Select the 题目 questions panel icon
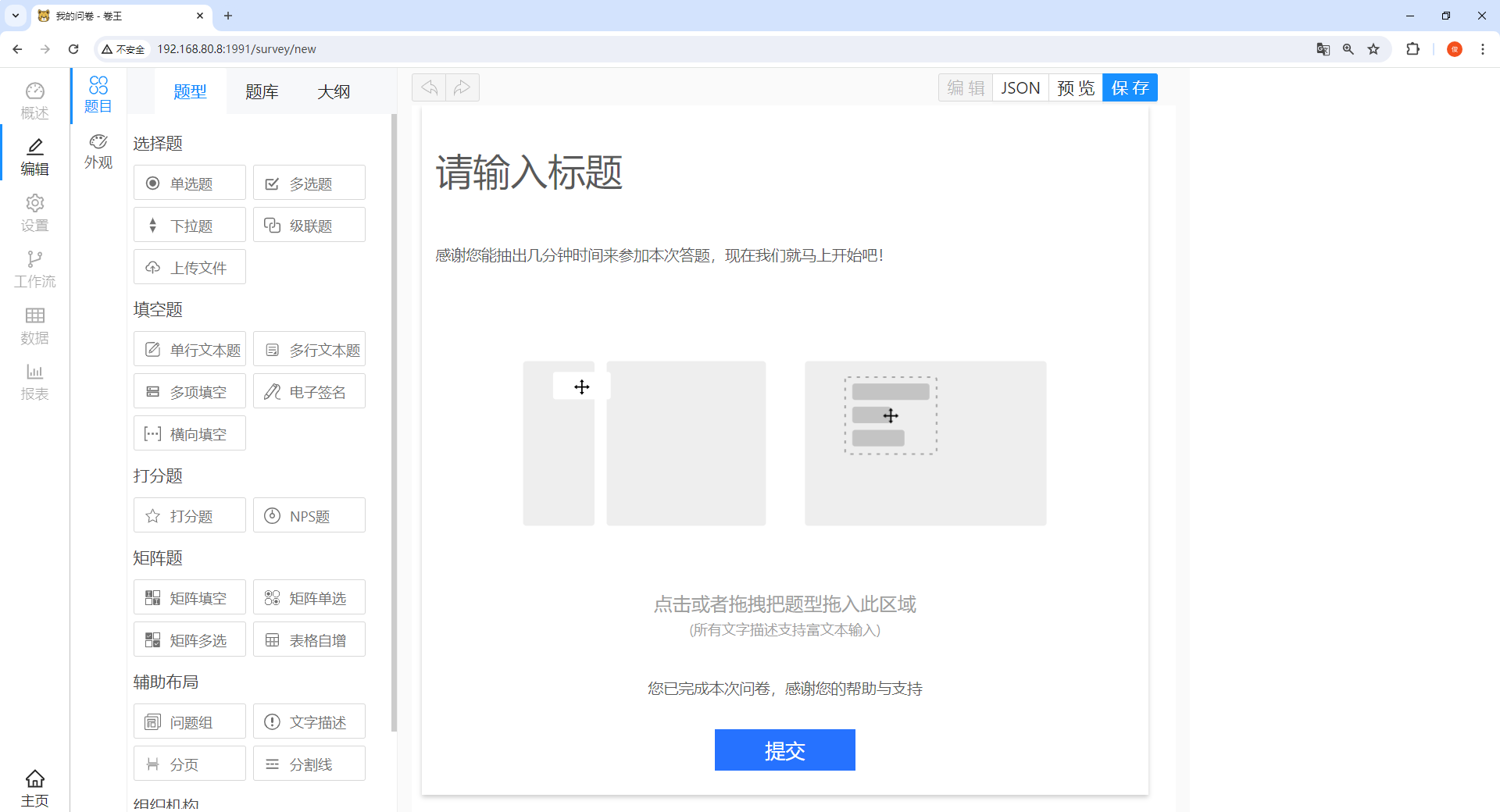Screen dimensions: 1500x812 pyautogui.click(x=98, y=94)
